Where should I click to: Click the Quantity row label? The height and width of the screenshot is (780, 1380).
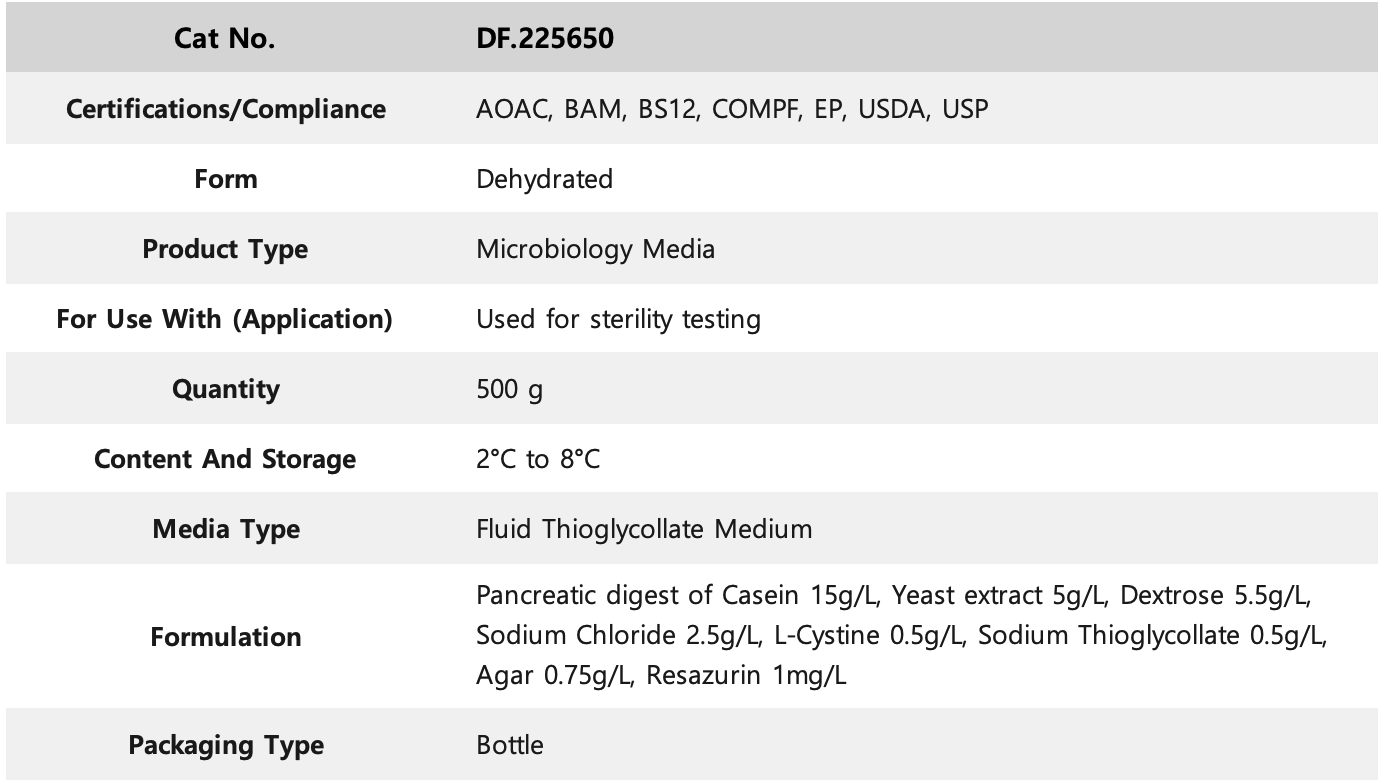pyautogui.click(x=226, y=389)
